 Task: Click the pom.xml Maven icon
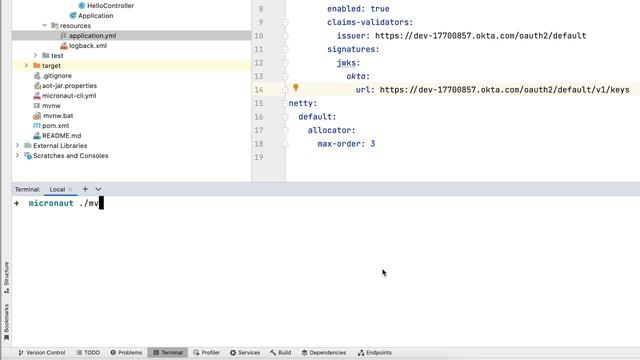[37, 126]
